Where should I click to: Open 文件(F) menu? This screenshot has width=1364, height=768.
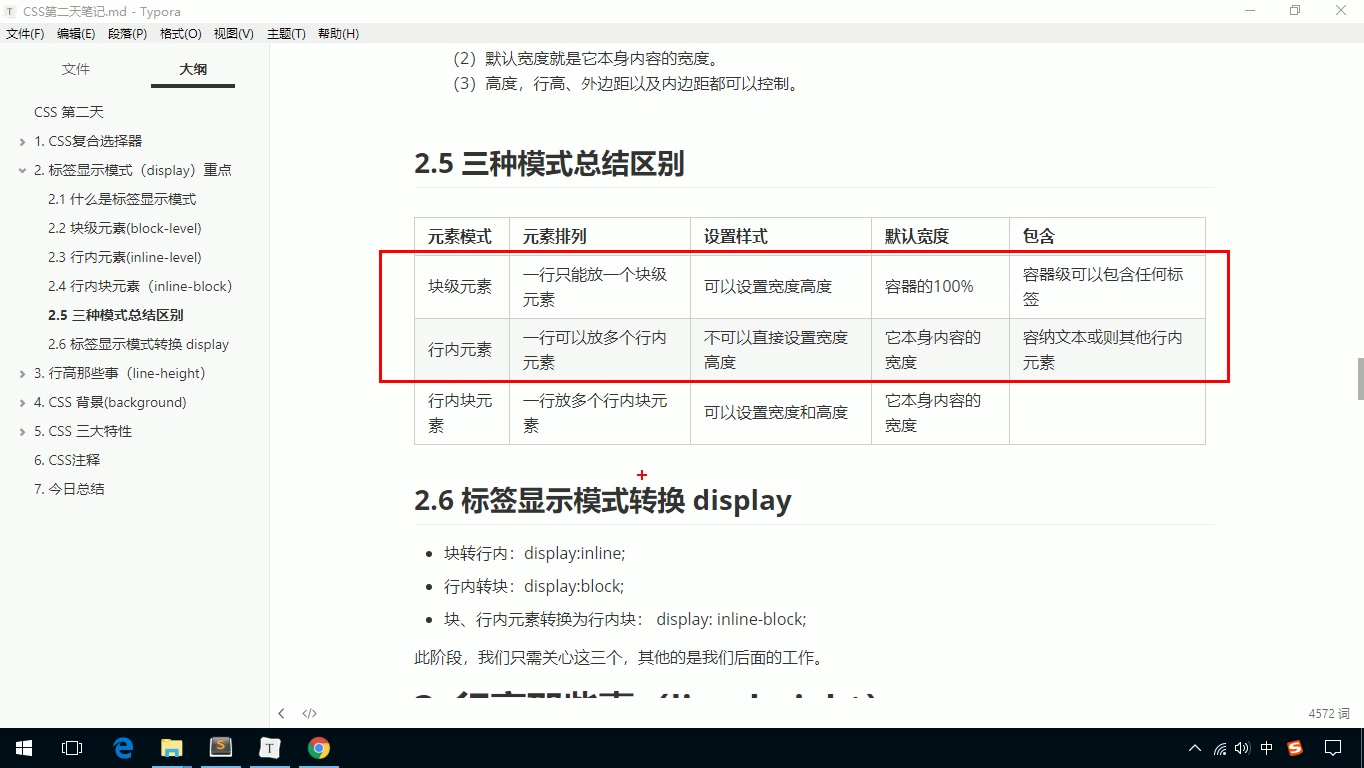(25, 33)
